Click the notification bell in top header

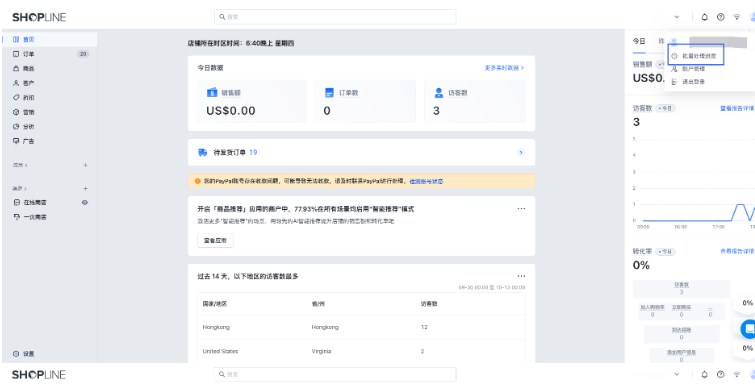[x=704, y=17]
